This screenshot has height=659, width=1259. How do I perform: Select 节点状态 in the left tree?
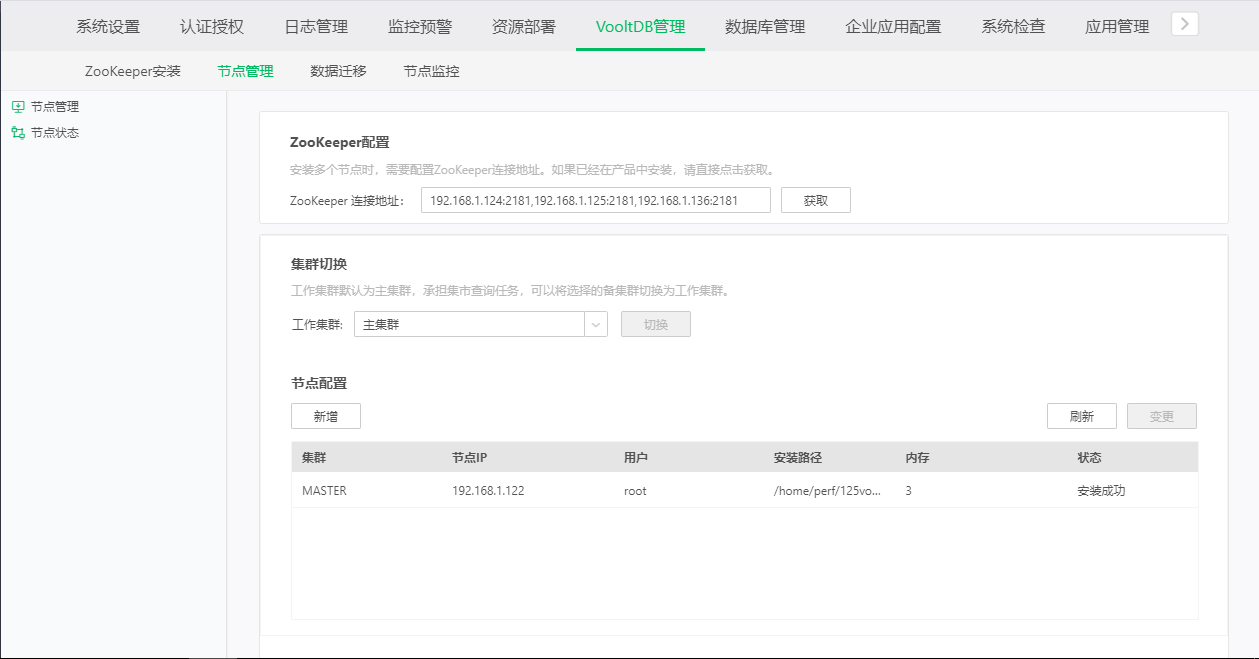55,132
